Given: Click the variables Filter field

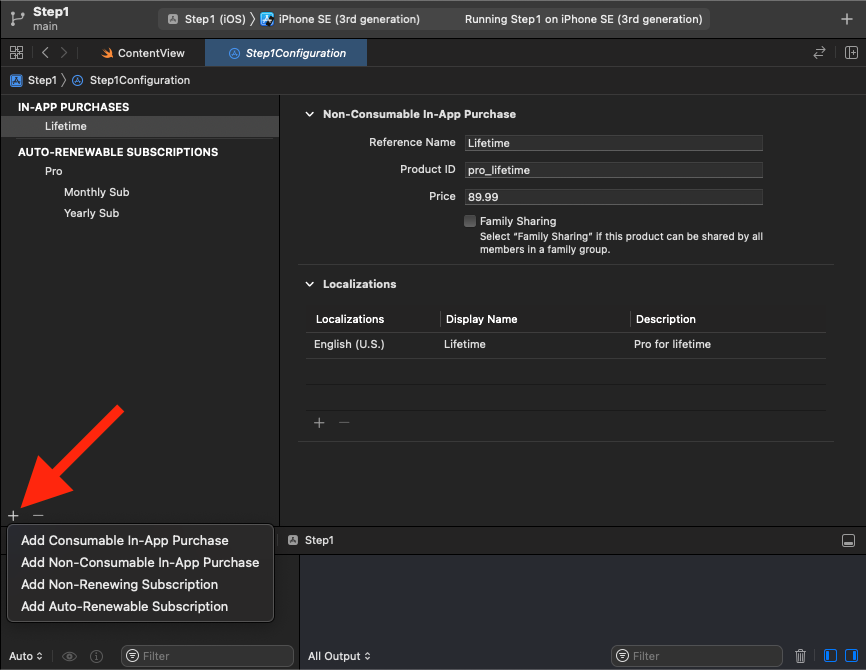Looking at the screenshot, I should coord(207,656).
